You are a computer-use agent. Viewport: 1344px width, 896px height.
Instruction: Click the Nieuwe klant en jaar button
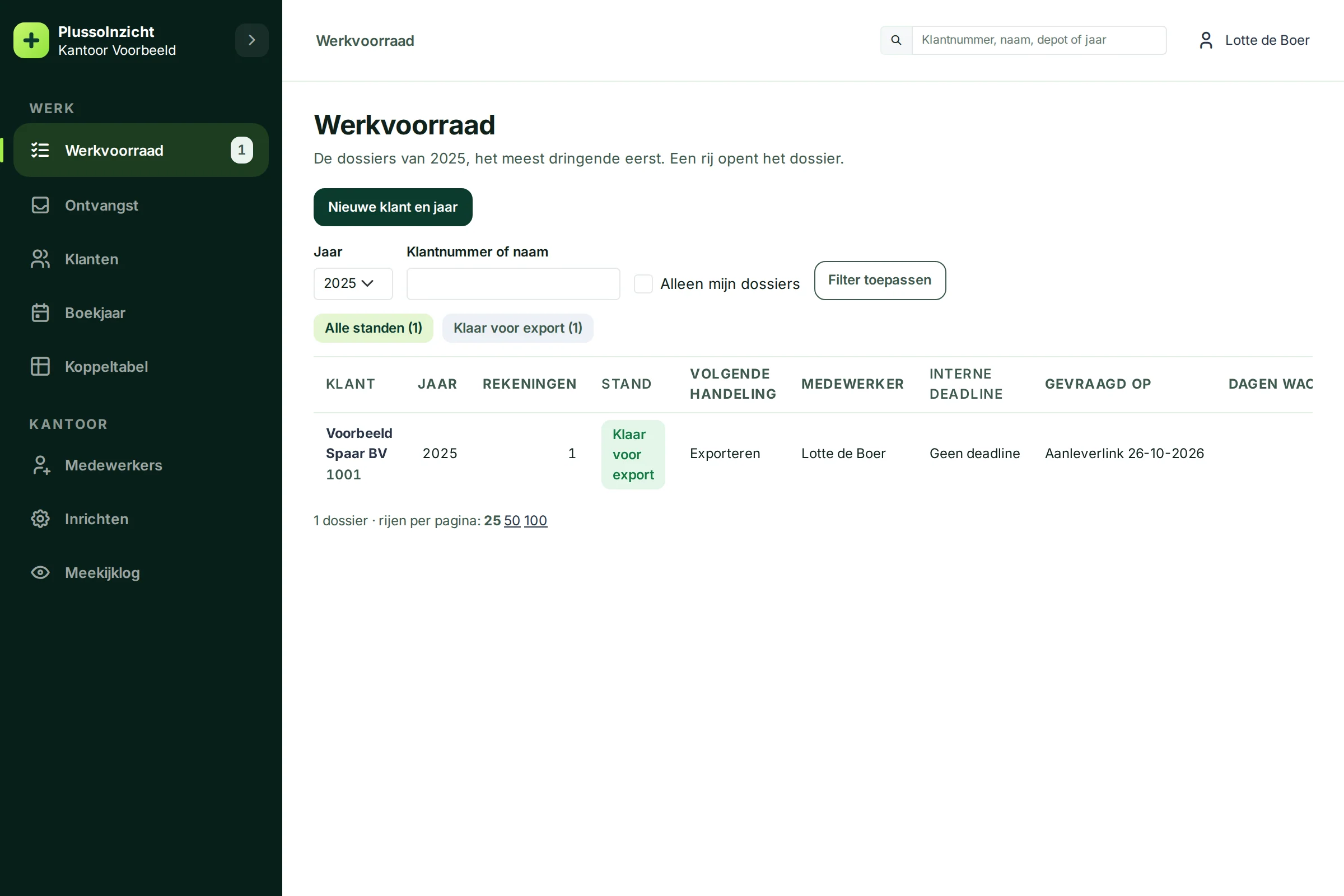(393, 207)
